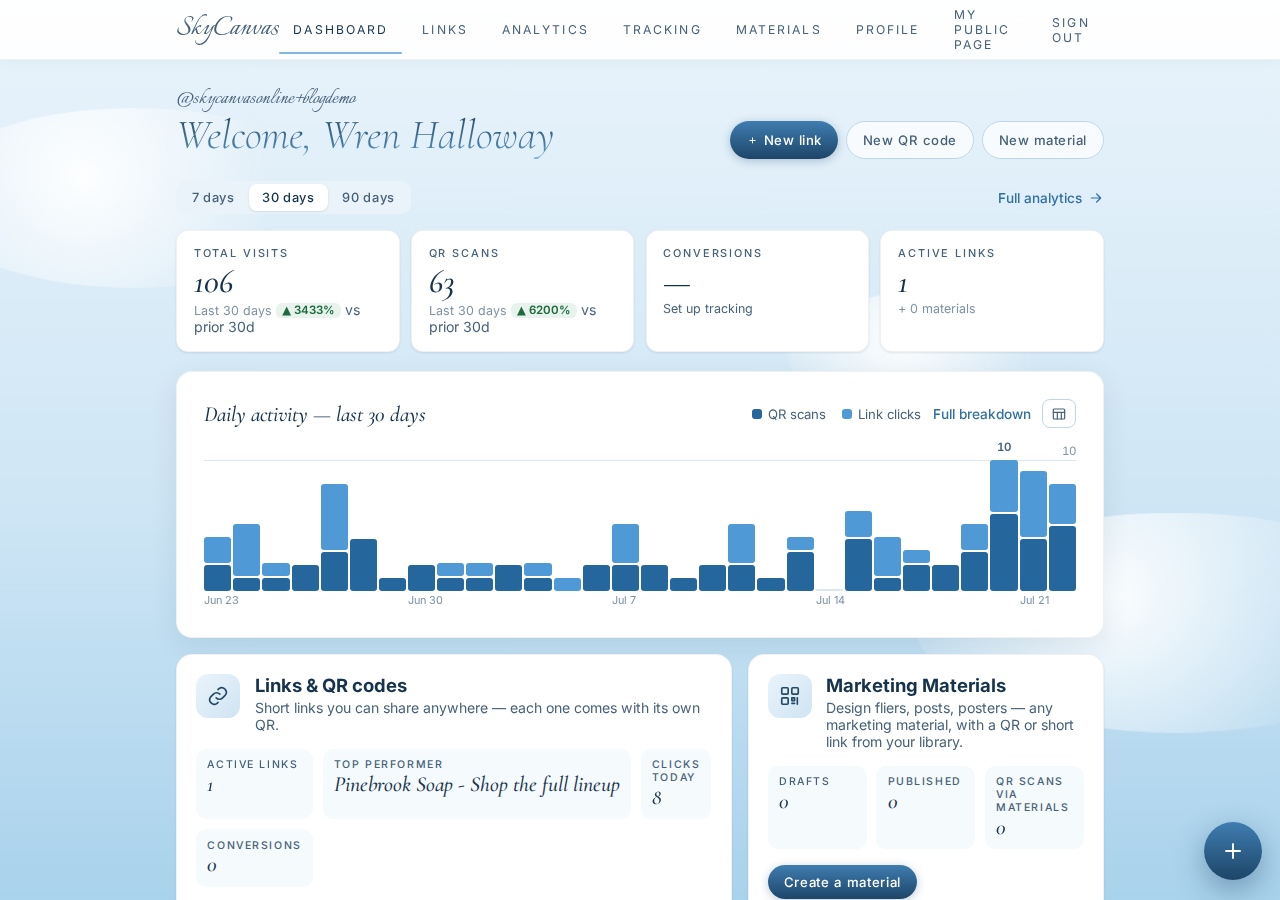The image size is (1280, 900).
Task: Click the QR Scans via Materials tile
Action: (1034, 807)
